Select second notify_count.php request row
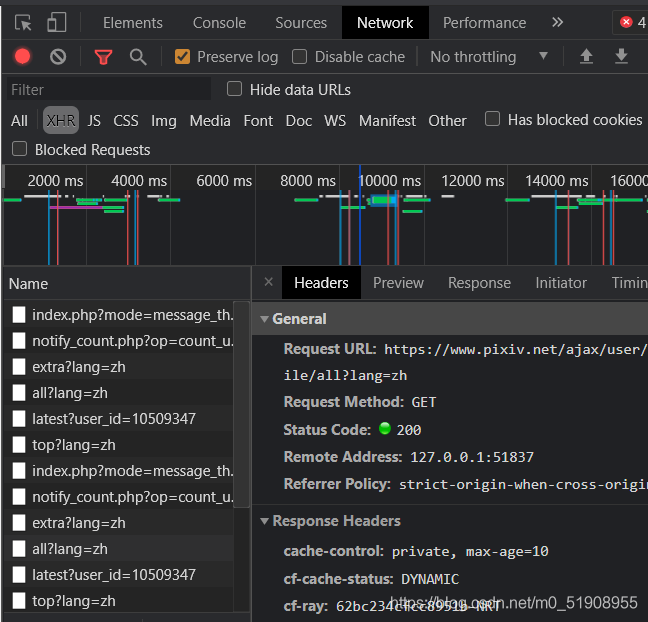The width and height of the screenshot is (648, 622). [119, 496]
